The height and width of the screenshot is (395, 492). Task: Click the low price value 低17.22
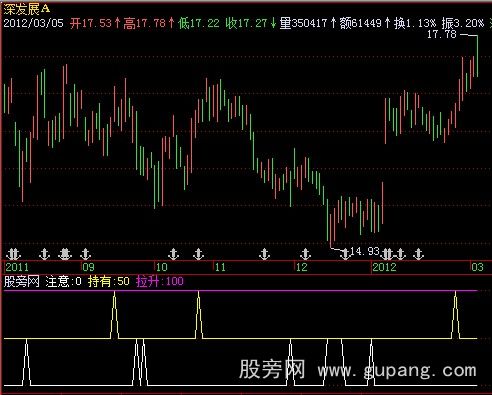coord(199,23)
